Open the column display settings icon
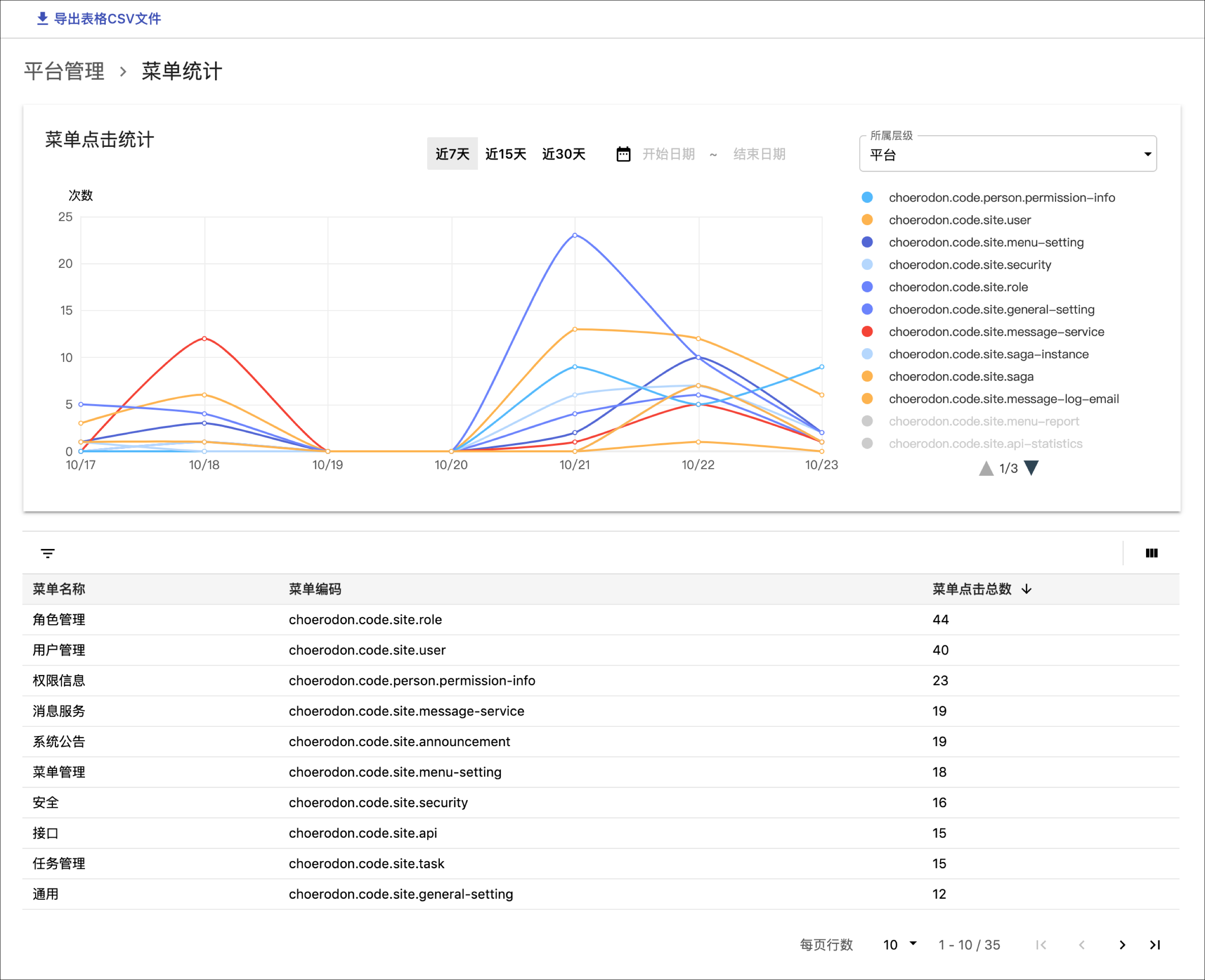1205x980 pixels. [x=1151, y=553]
